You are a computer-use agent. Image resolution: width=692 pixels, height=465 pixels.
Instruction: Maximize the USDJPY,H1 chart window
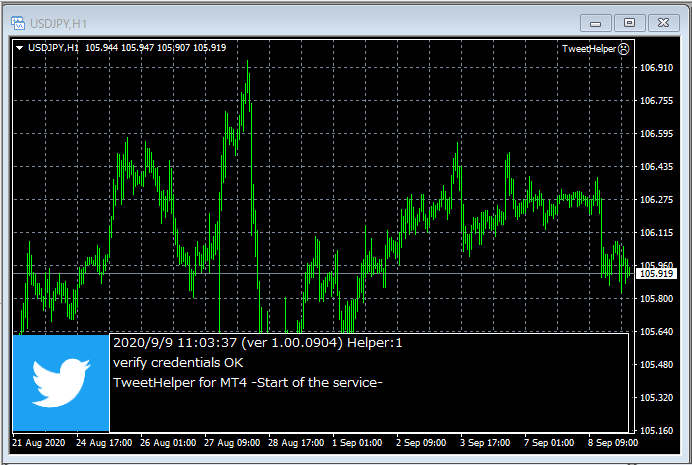(629, 23)
